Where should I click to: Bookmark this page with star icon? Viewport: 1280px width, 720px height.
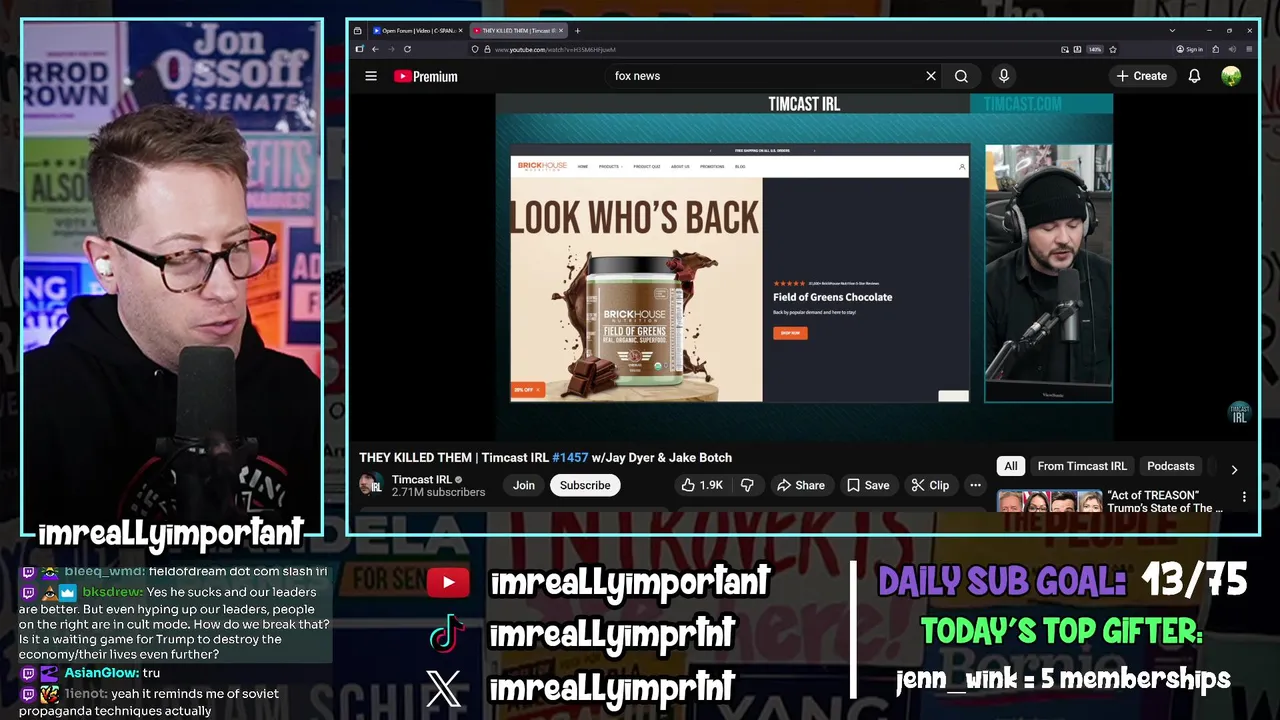coord(1113,49)
